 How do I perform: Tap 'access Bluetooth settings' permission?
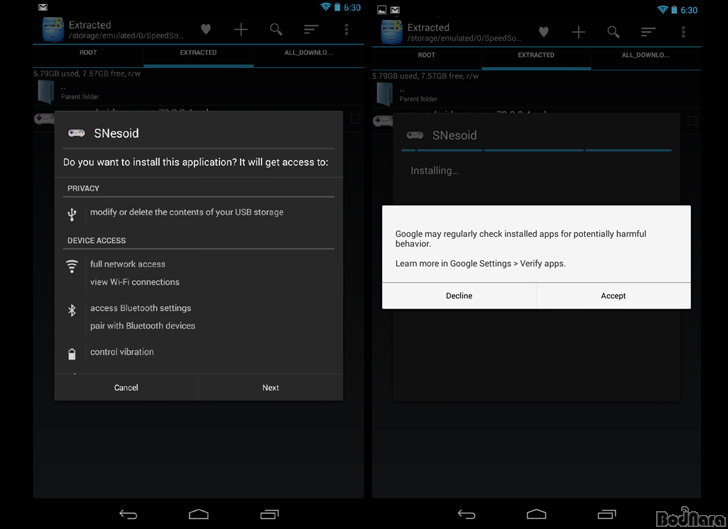pyautogui.click(x=141, y=308)
